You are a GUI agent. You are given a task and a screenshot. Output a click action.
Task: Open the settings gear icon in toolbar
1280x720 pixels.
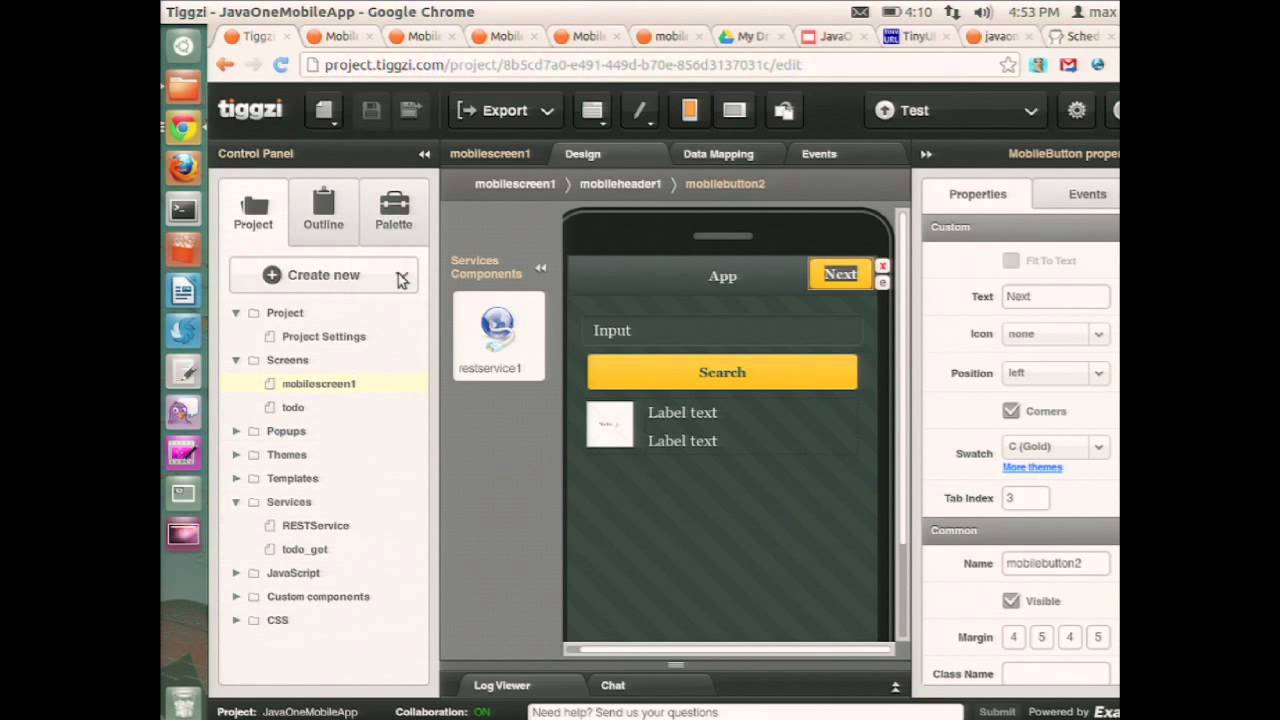pyautogui.click(x=1076, y=110)
